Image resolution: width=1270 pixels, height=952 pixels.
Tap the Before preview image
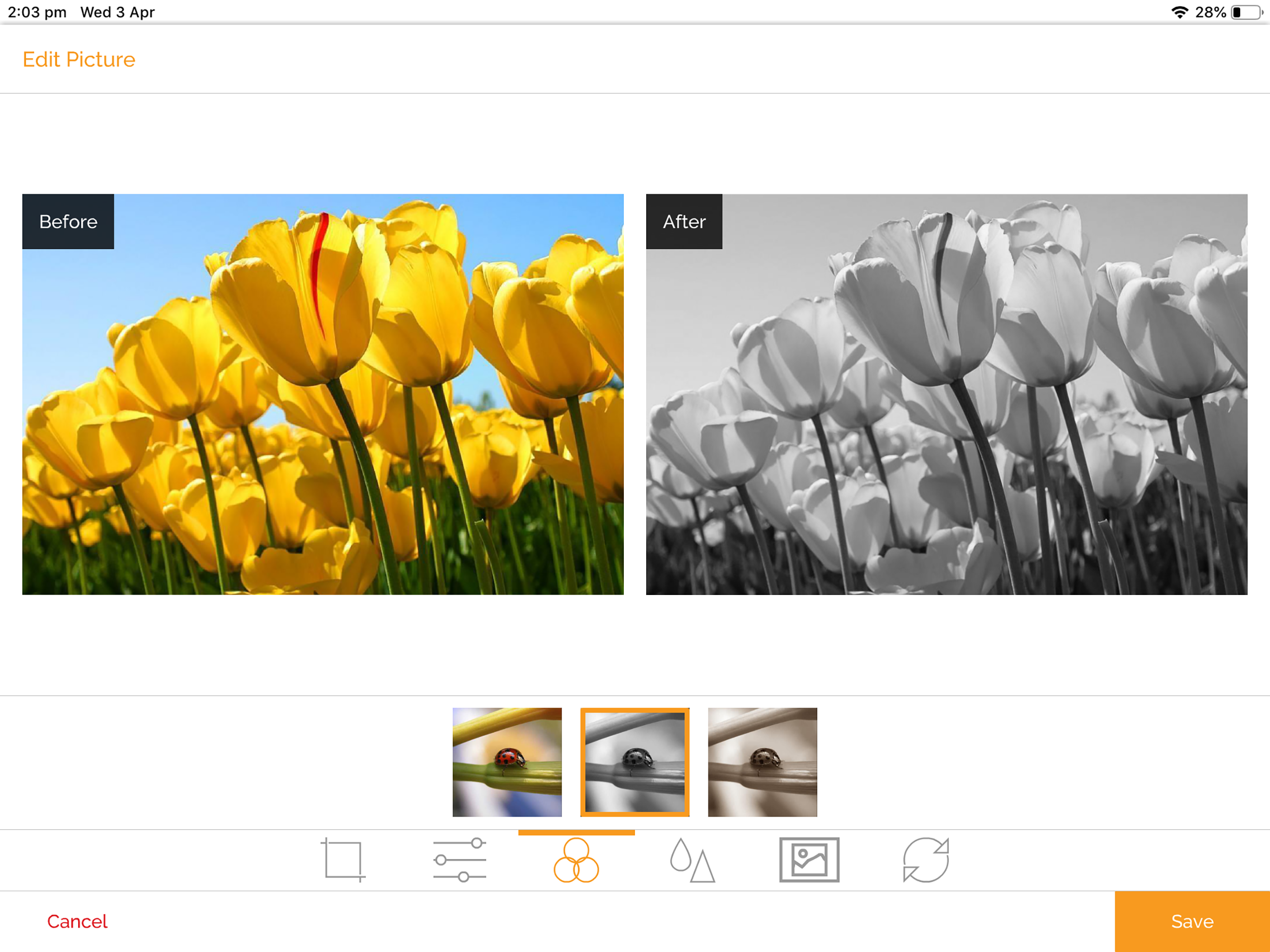(x=323, y=394)
